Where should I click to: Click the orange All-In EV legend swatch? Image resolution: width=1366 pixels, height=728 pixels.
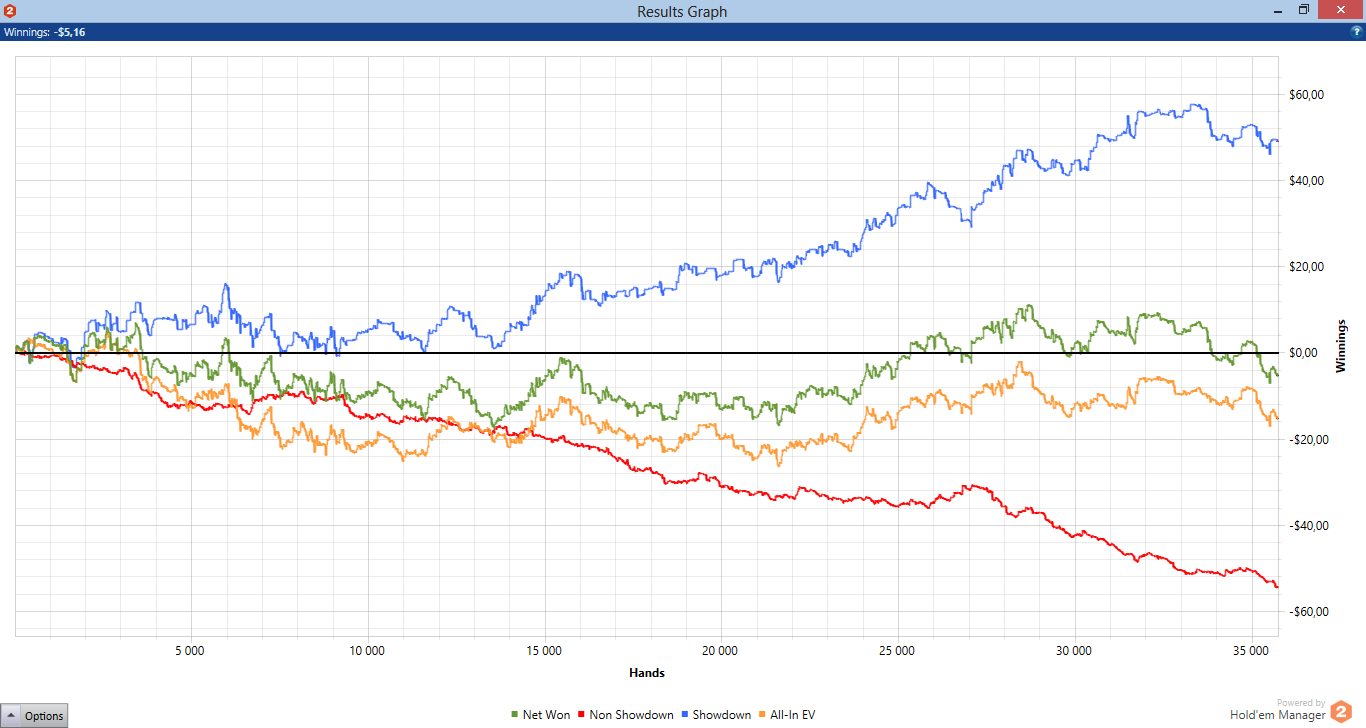(x=763, y=715)
